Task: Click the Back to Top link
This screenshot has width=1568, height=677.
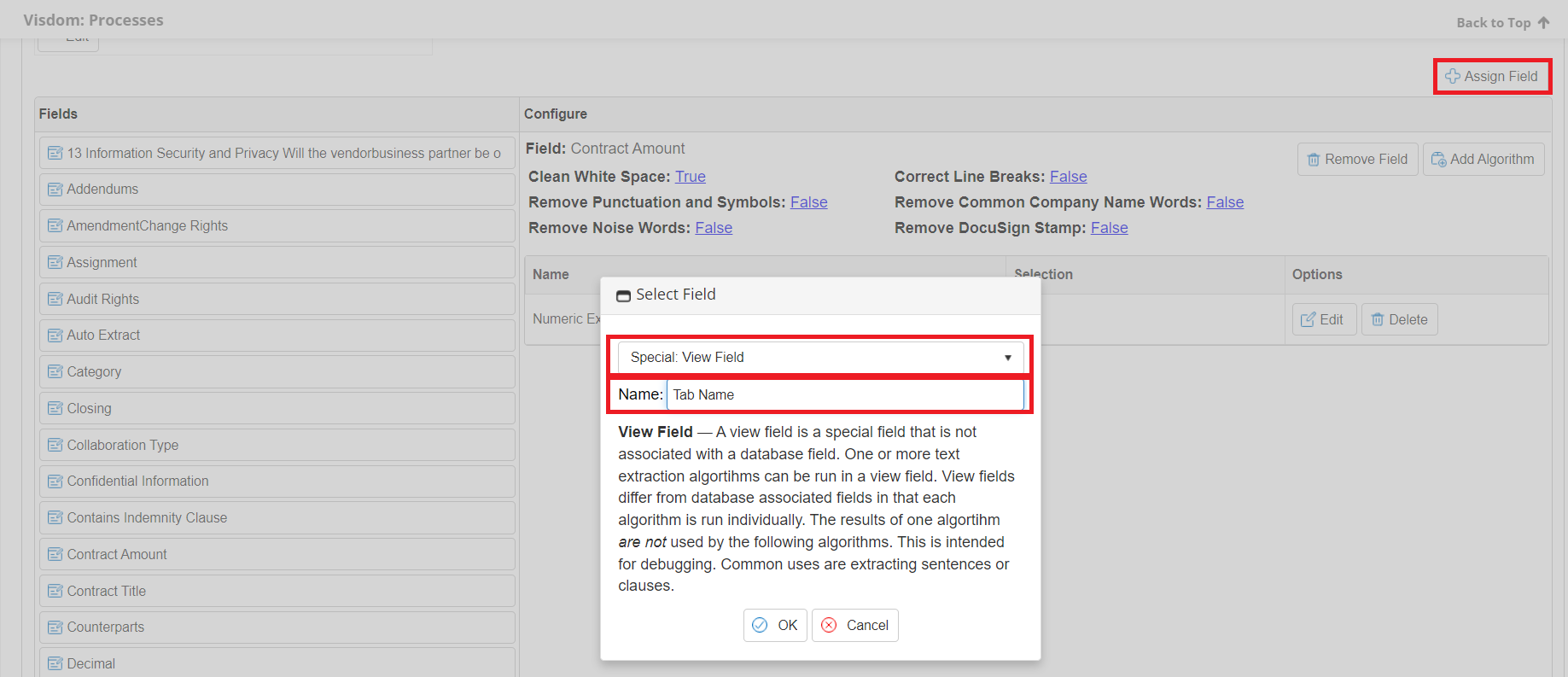Action: pyautogui.click(x=1502, y=23)
